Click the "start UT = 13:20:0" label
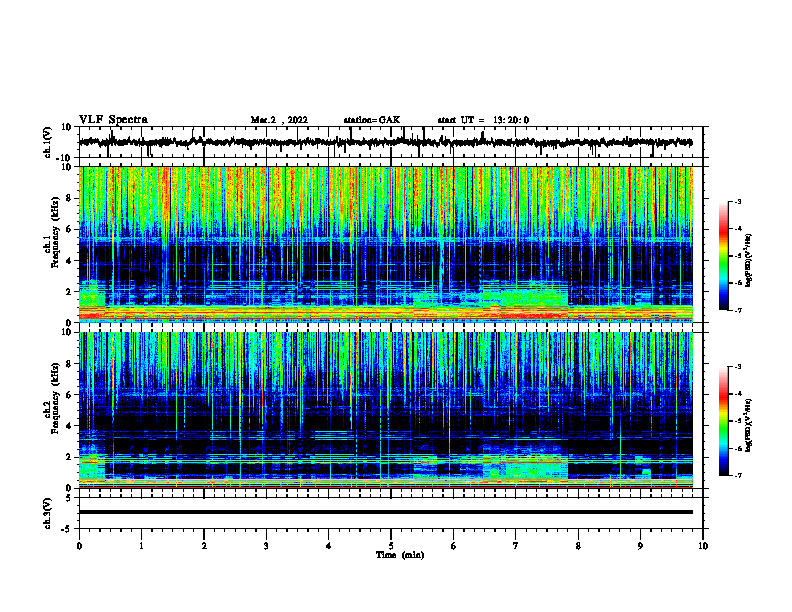This screenshot has height=612, width=792. [x=483, y=120]
